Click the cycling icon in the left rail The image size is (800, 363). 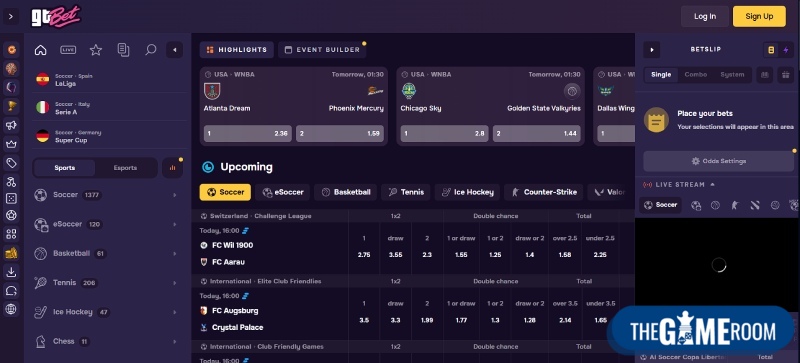tap(11, 182)
